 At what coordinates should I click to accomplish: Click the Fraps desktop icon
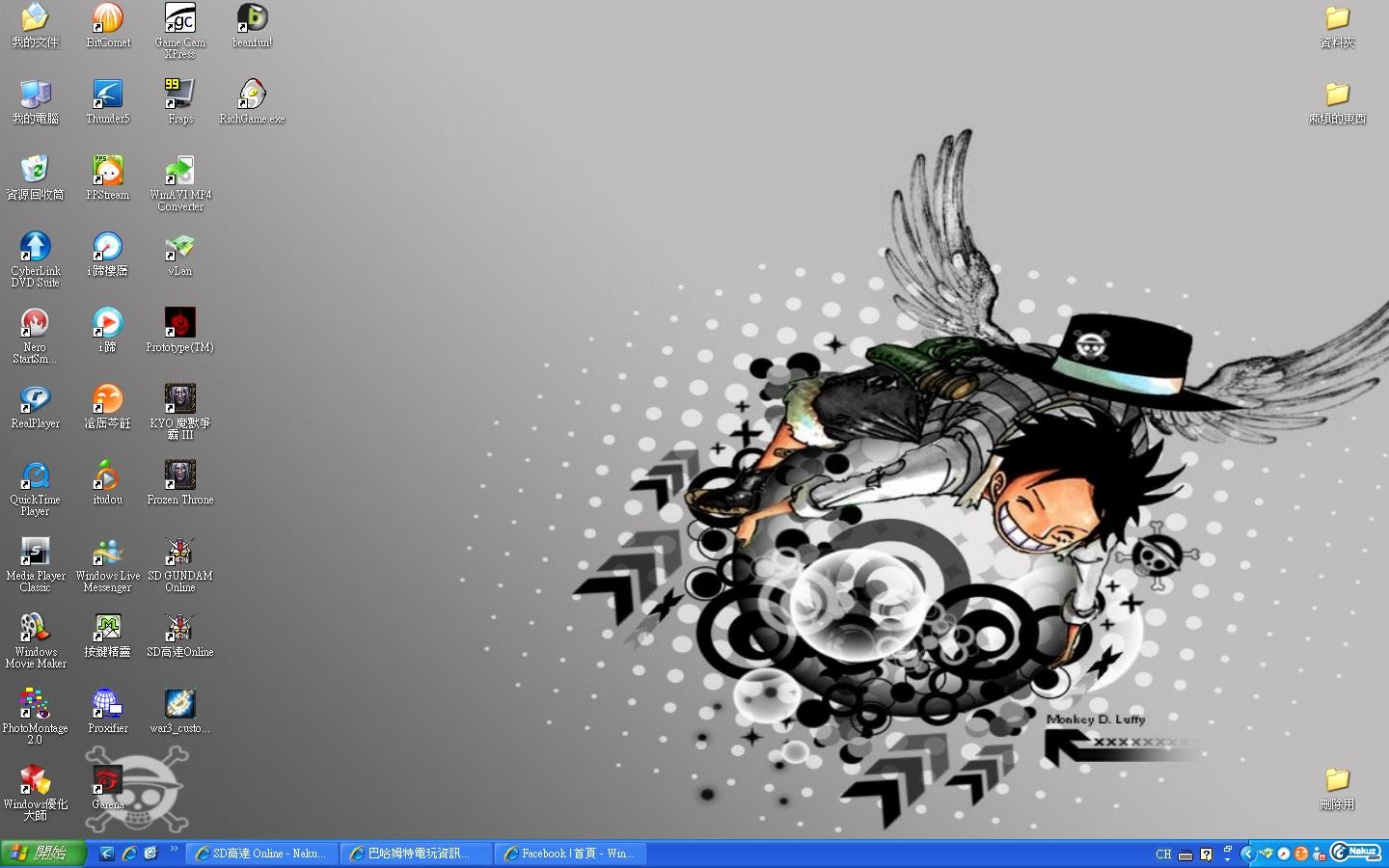(x=180, y=102)
